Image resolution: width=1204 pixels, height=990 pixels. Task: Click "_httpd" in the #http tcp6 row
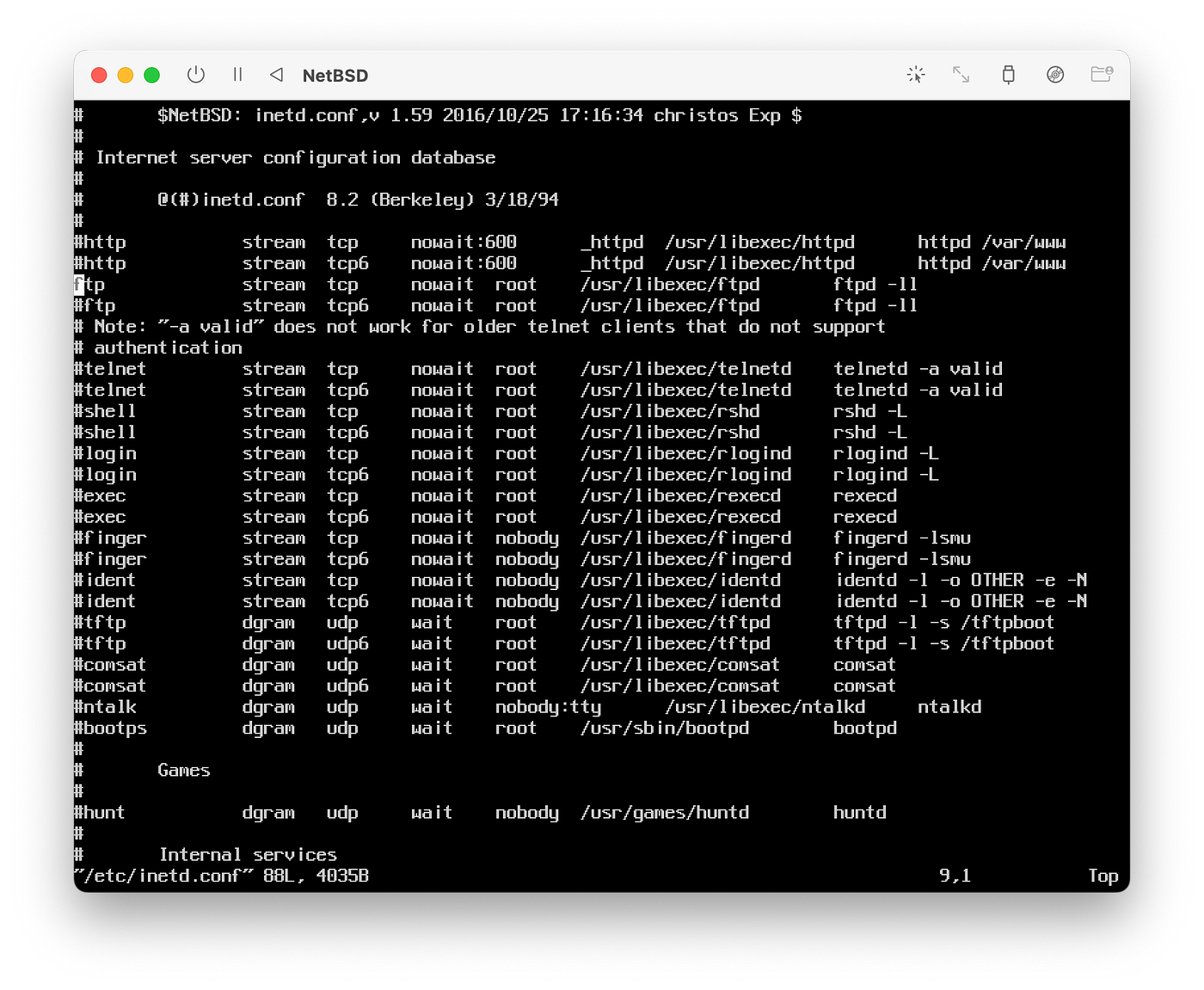(611, 263)
